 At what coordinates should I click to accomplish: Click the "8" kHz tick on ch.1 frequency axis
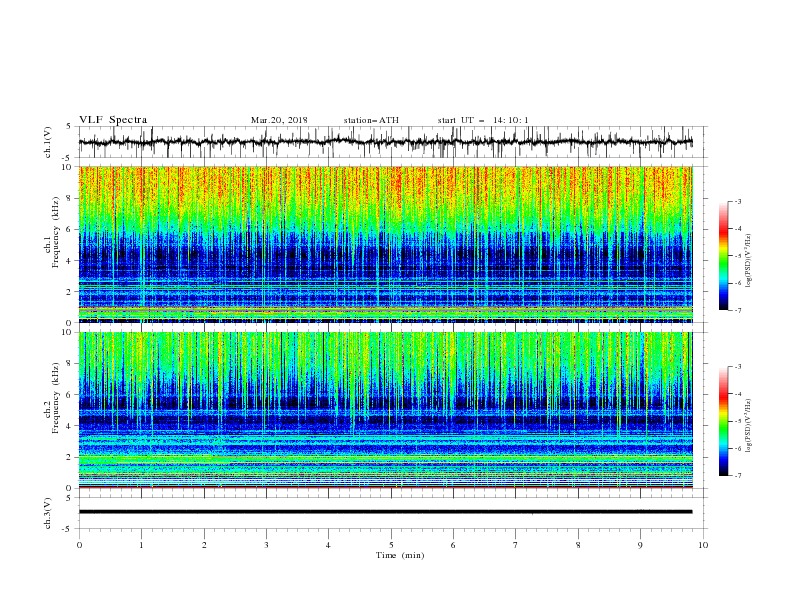point(70,198)
